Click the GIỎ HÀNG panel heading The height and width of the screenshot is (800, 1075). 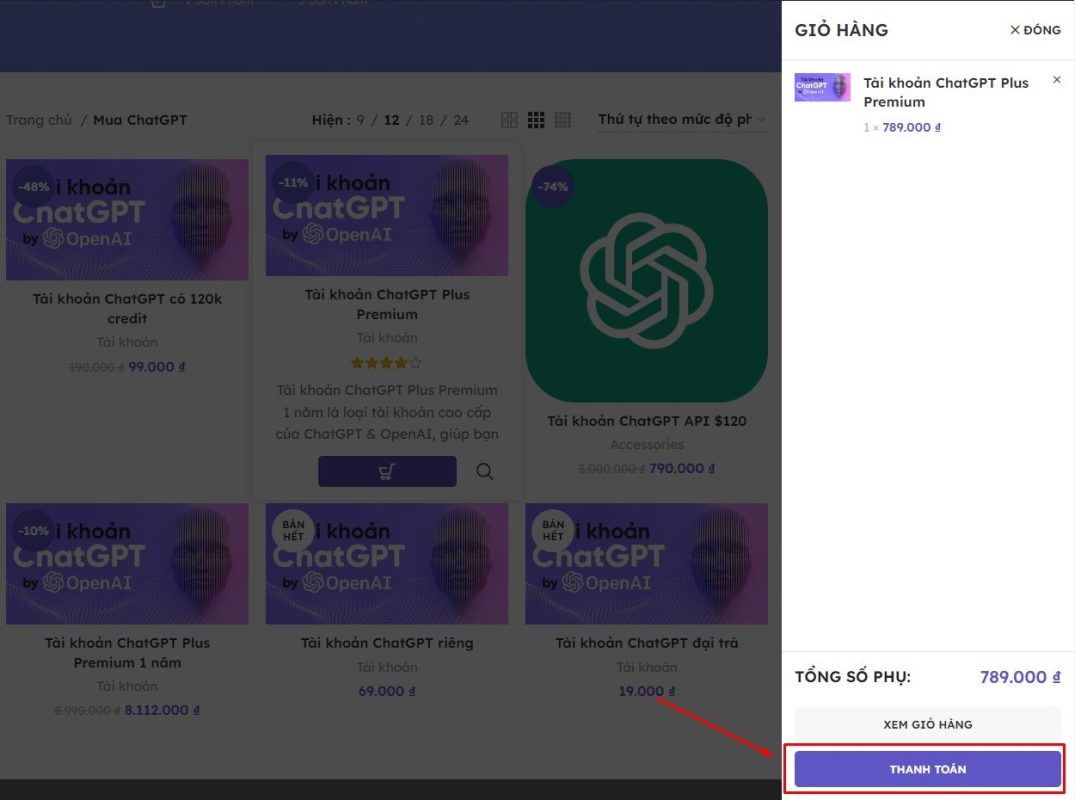tap(841, 30)
